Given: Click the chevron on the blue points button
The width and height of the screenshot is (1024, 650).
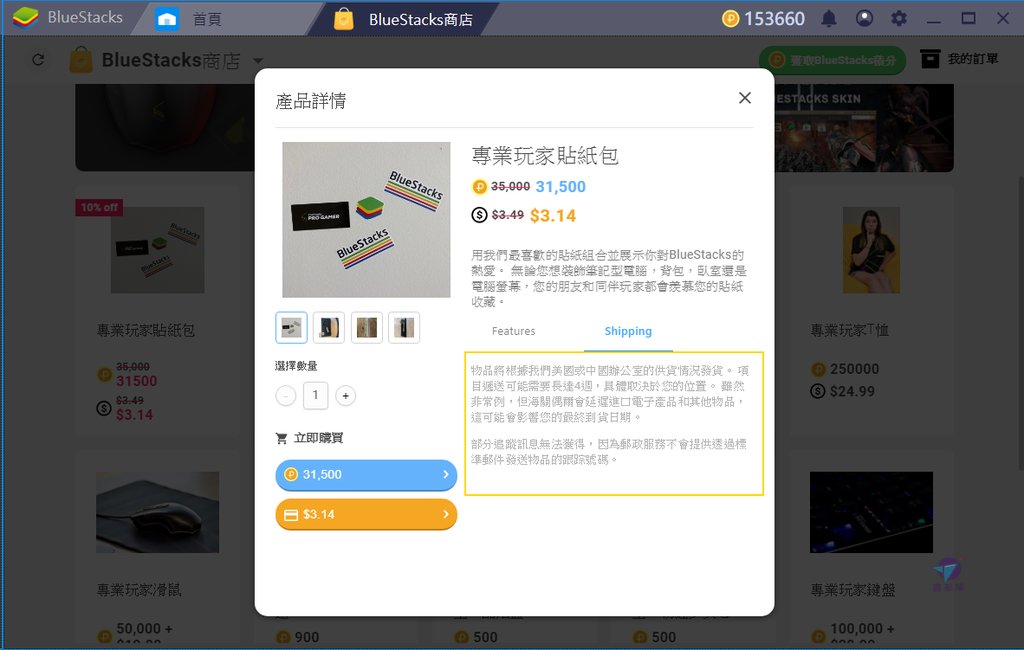Looking at the screenshot, I should click(x=445, y=474).
